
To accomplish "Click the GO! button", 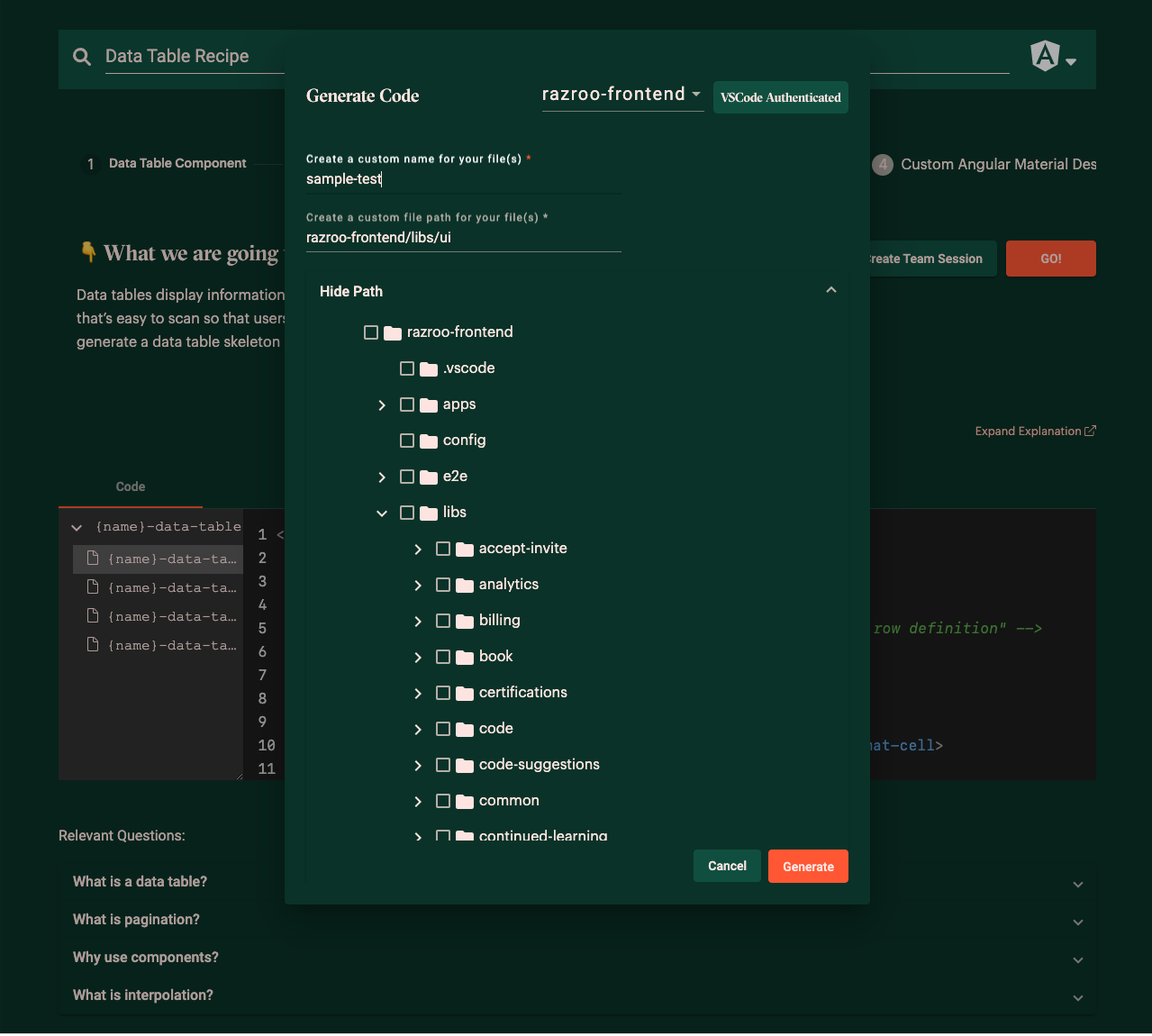I will [x=1051, y=259].
